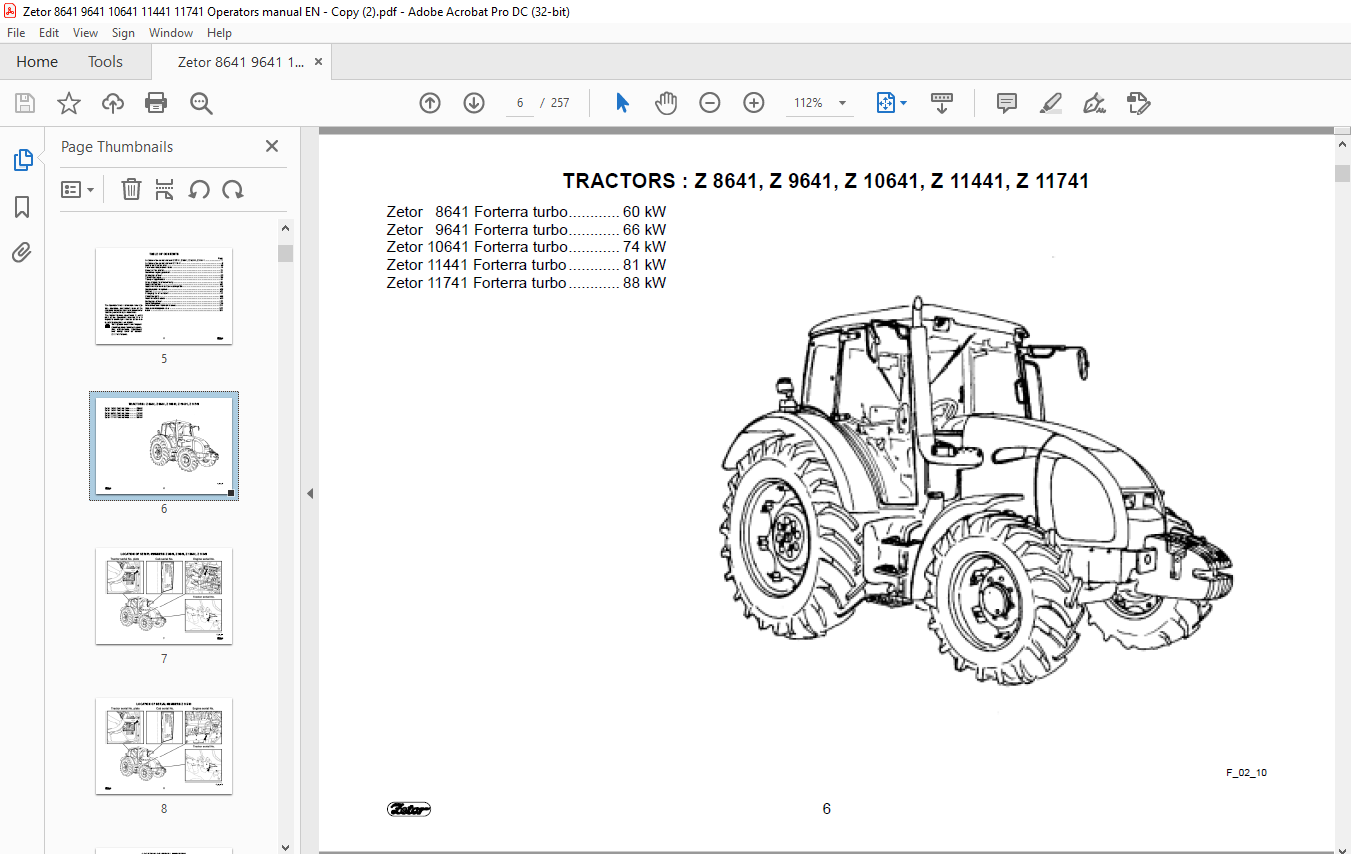Open the Sign document pen tool
Viewport: 1351px width, 854px height.
pyautogui.click(x=1095, y=103)
